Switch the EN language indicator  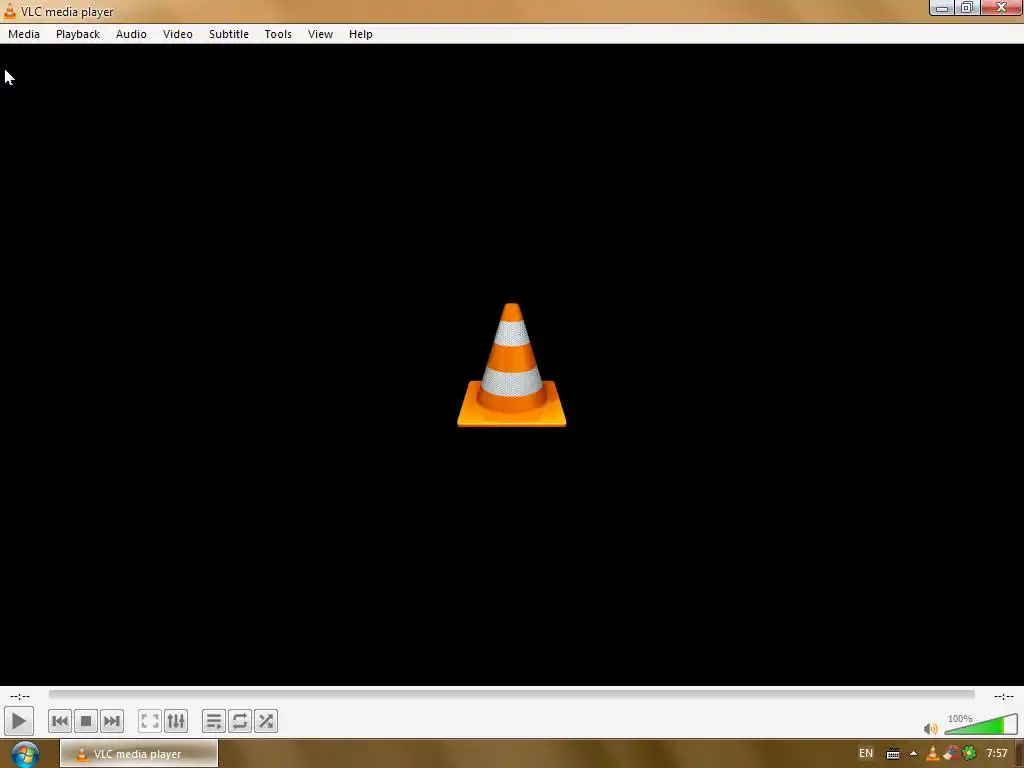(866, 754)
